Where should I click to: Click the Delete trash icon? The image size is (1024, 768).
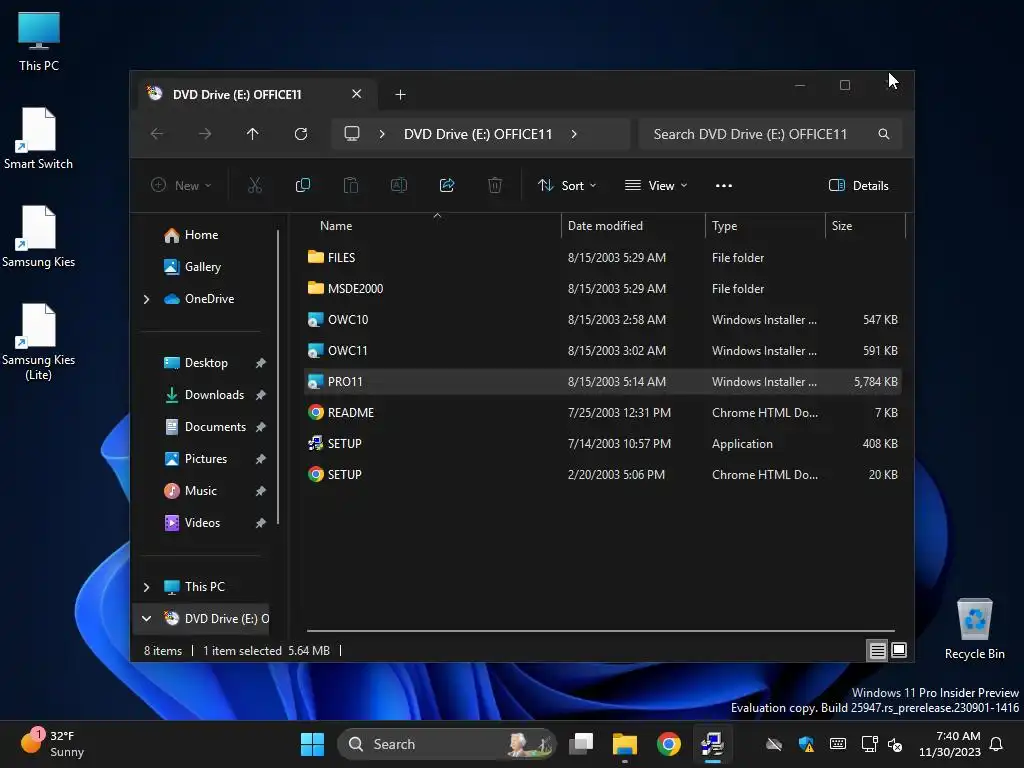click(495, 185)
